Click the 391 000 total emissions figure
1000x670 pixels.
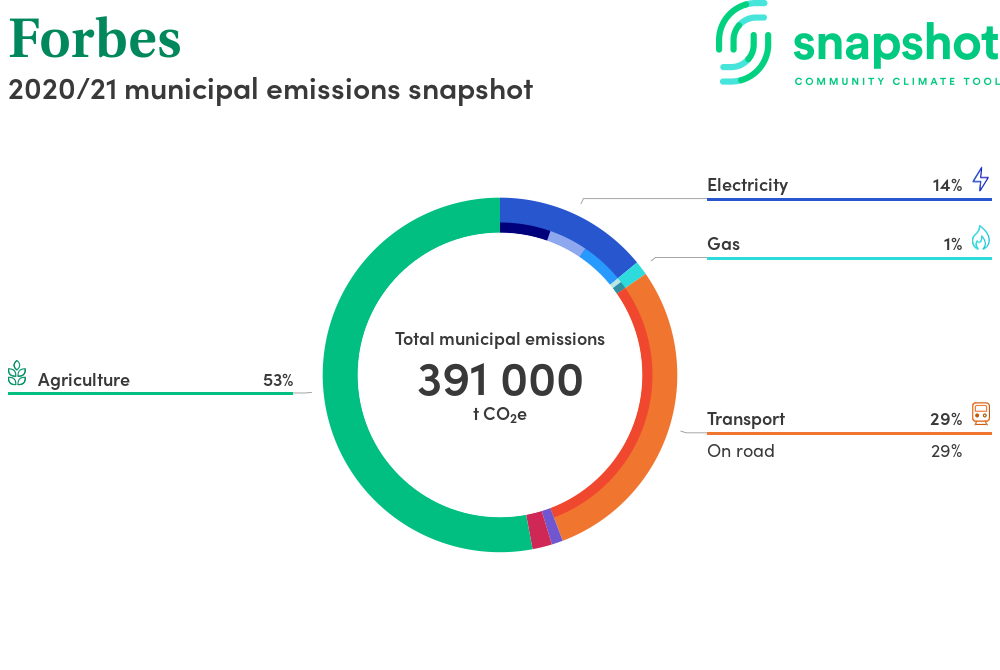click(500, 380)
